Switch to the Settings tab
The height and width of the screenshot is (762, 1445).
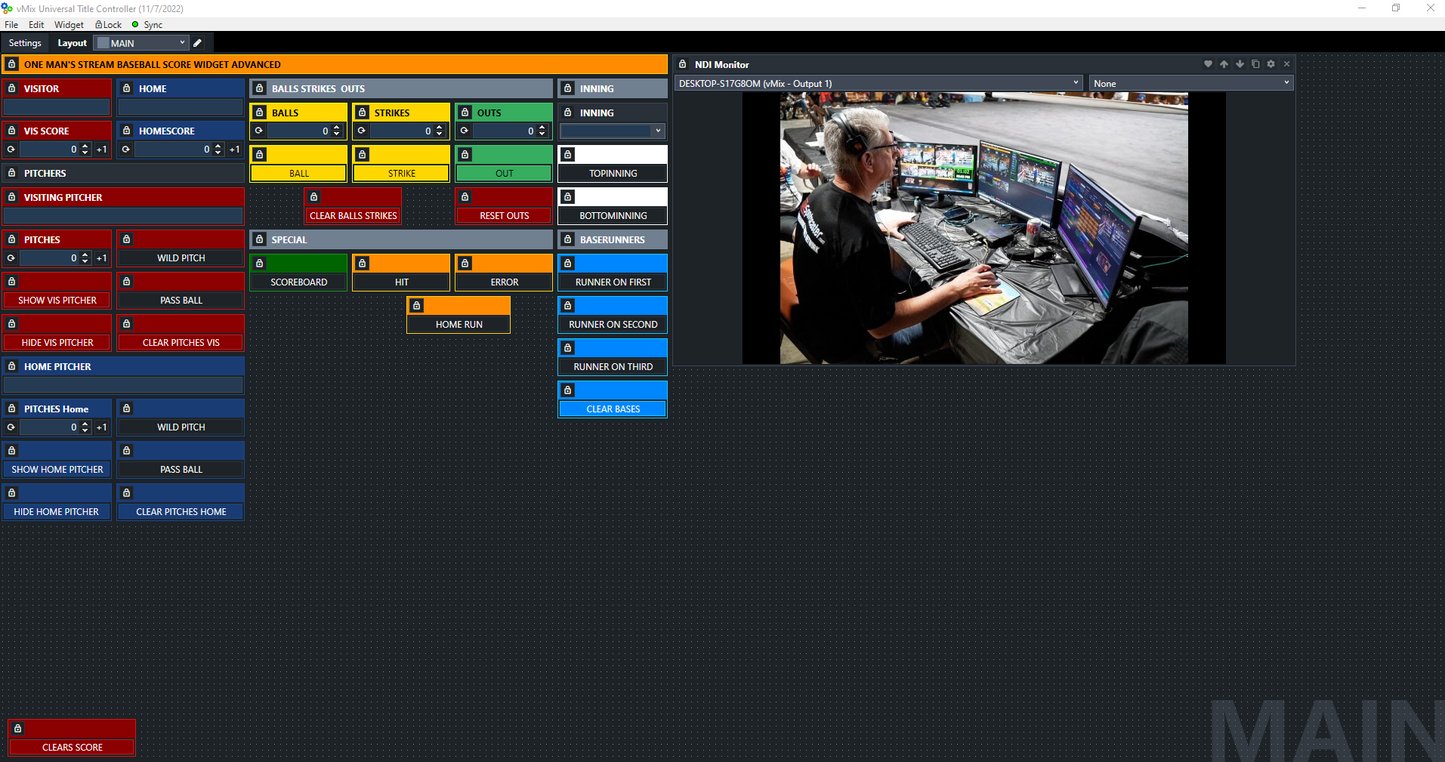[24, 43]
